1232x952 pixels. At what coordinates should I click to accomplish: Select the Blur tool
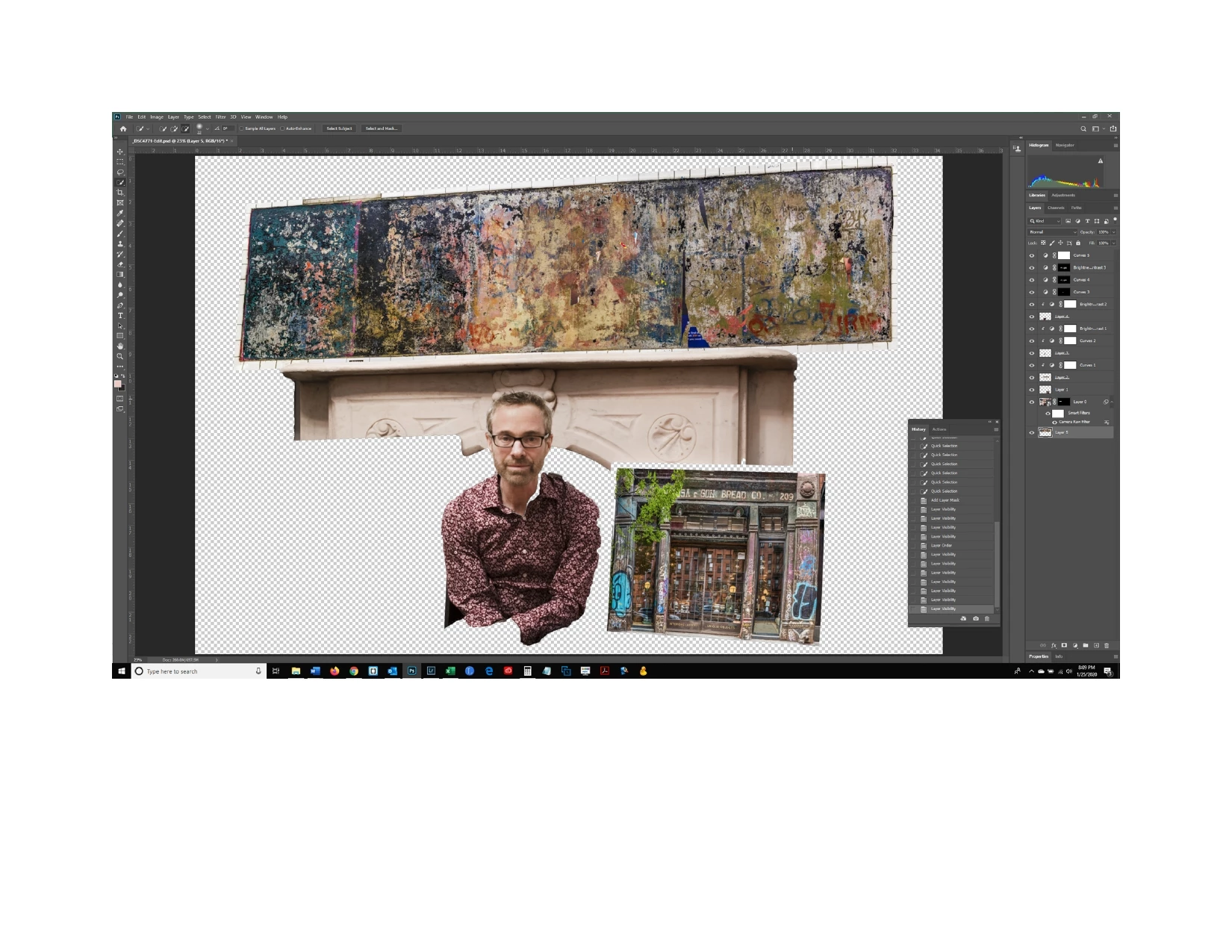coord(120,284)
